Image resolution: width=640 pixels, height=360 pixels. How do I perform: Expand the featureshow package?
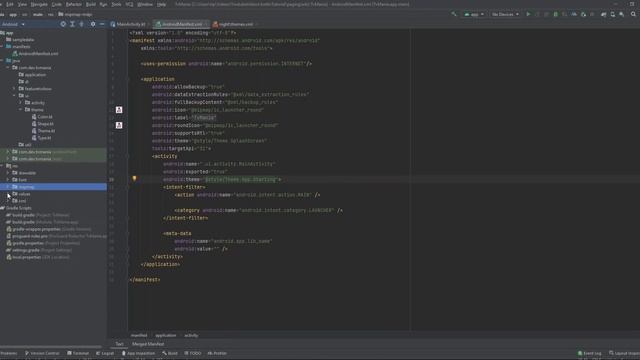pos(14,89)
